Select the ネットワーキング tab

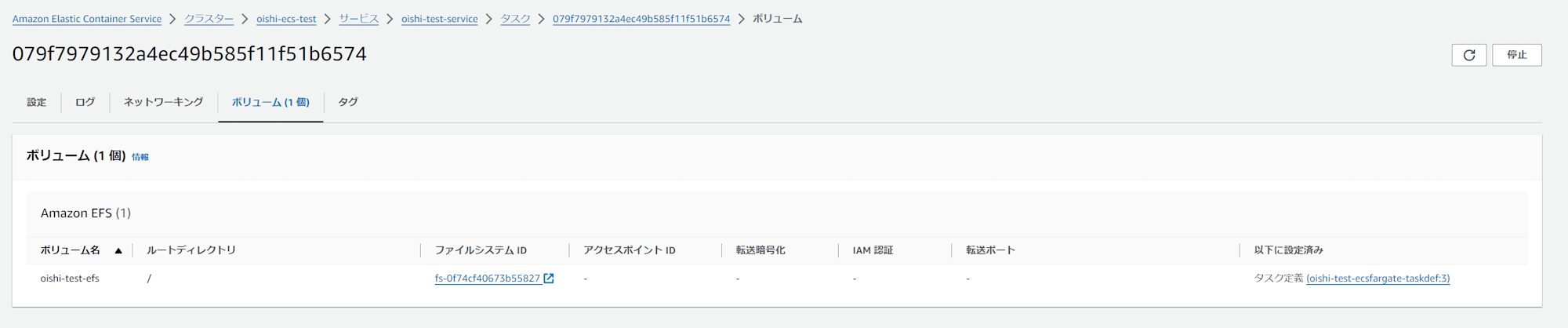click(x=163, y=102)
